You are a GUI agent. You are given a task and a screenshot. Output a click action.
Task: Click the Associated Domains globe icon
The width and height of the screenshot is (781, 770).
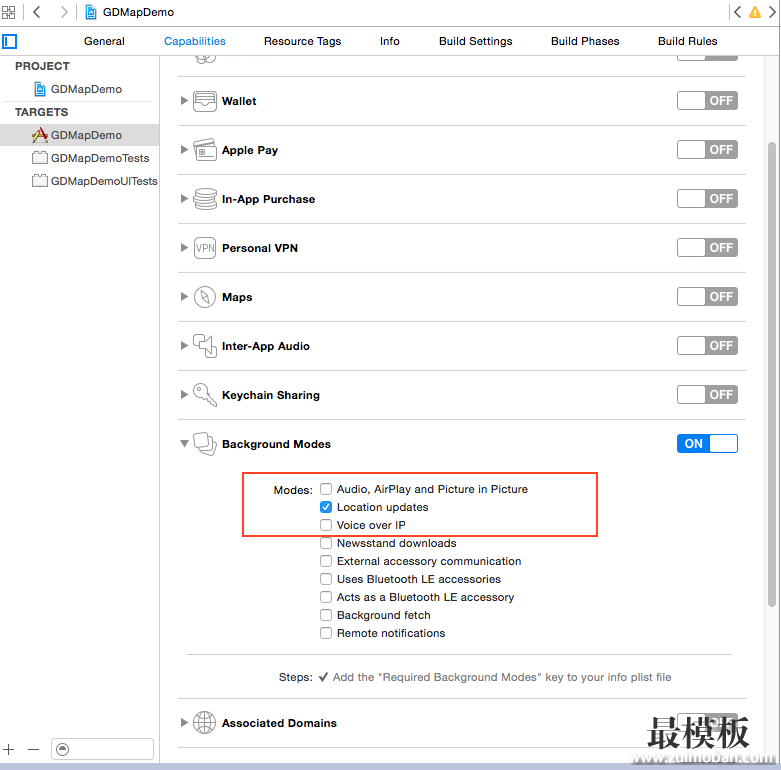(205, 723)
